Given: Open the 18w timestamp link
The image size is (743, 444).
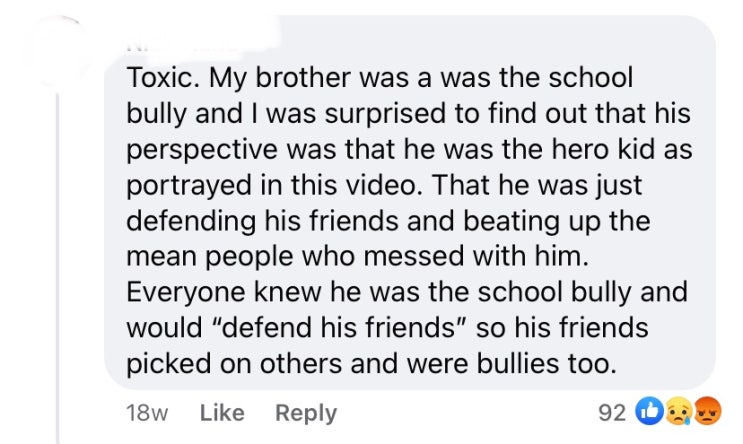Looking at the screenshot, I should (x=147, y=413).
